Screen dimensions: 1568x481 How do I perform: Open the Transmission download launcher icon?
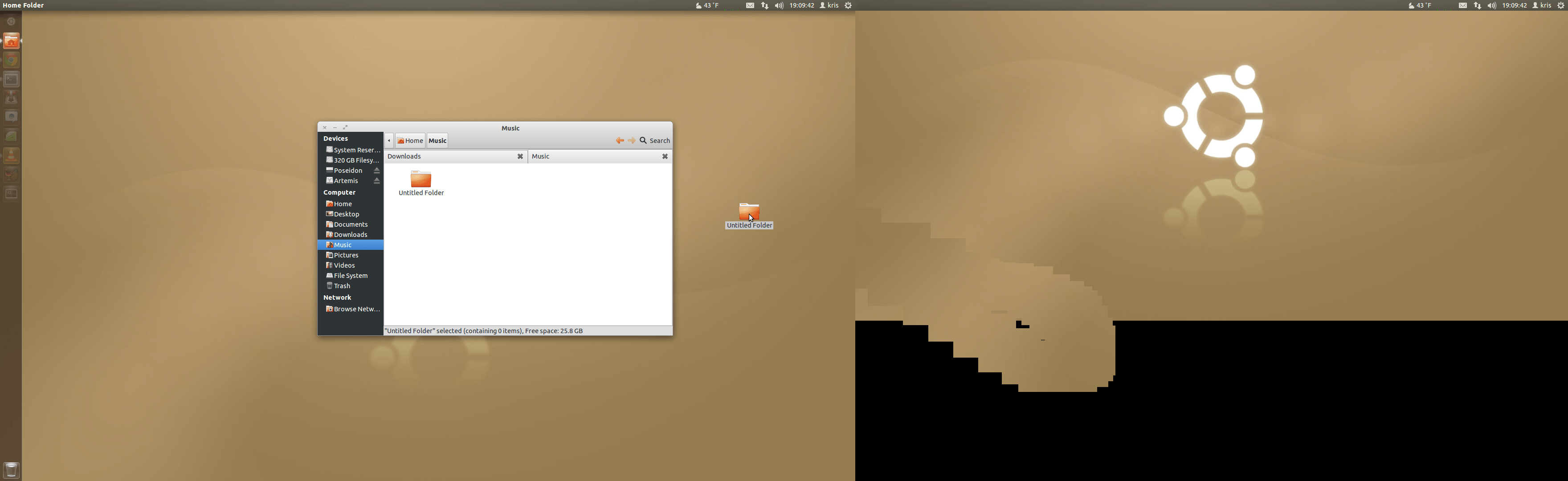[x=11, y=98]
